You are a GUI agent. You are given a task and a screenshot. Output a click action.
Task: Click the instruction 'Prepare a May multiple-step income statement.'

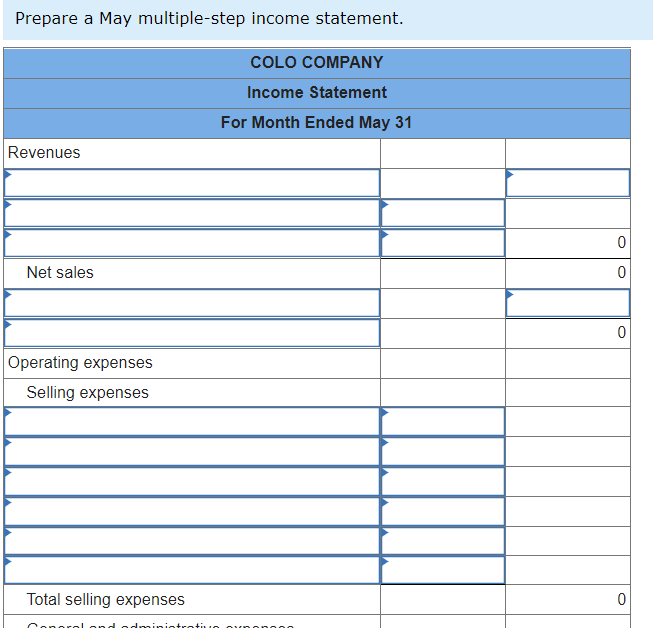[x=209, y=18]
